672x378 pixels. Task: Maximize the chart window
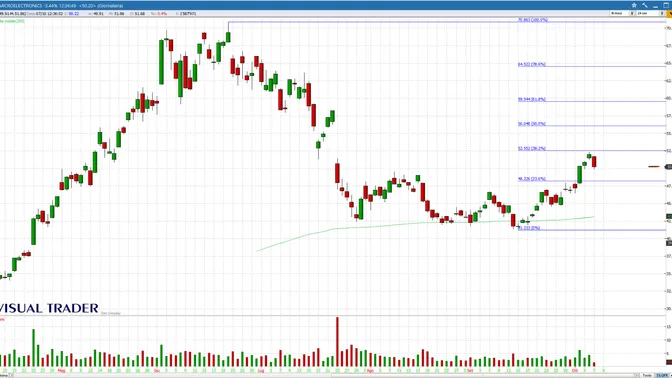pos(666,5)
